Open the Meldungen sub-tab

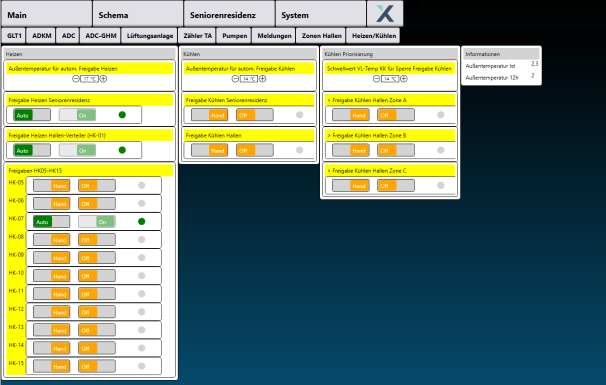point(274,36)
